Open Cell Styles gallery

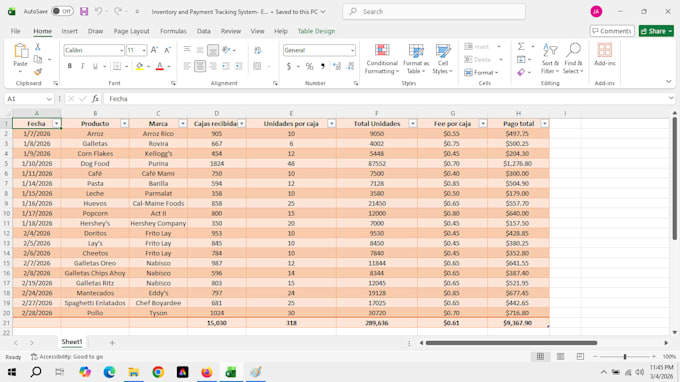pyautogui.click(x=443, y=59)
